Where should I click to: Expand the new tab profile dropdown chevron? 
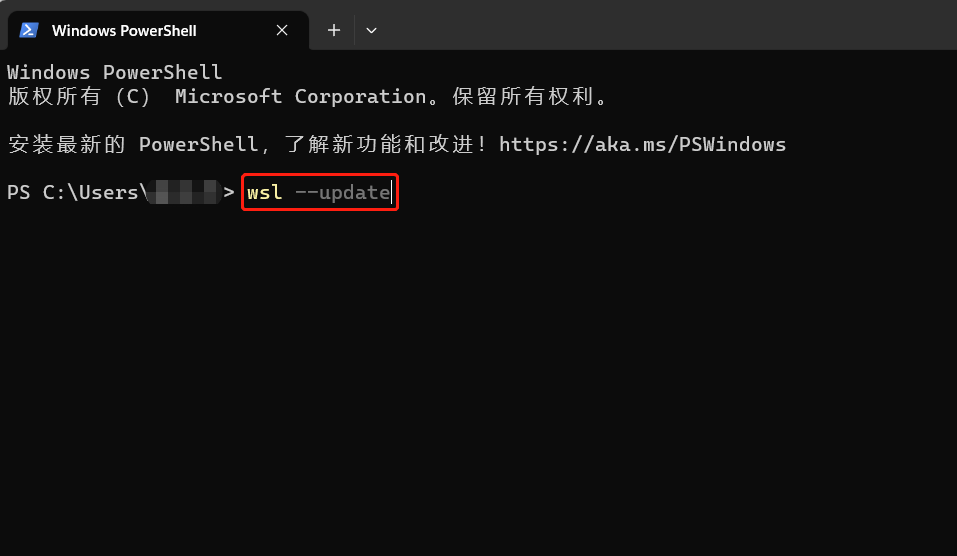click(x=371, y=30)
